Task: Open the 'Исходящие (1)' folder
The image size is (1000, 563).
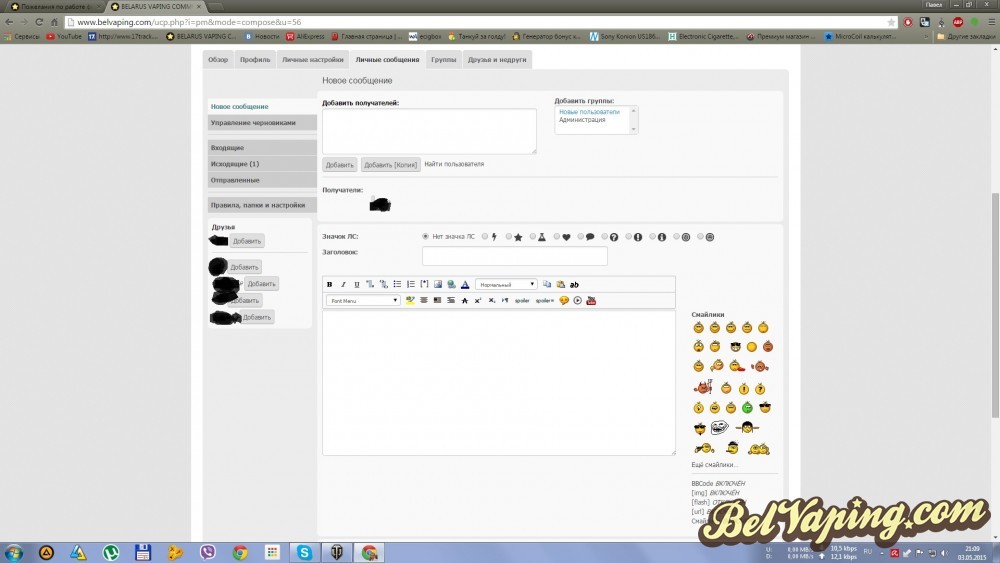Action: point(262,164)
